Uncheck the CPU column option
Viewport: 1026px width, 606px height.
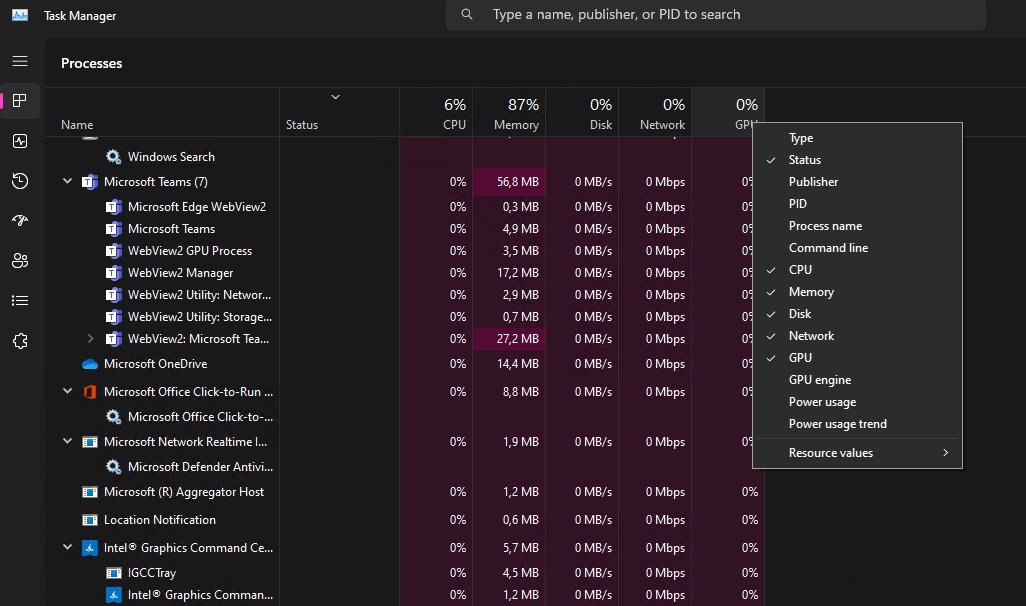[x=857, y=270]
